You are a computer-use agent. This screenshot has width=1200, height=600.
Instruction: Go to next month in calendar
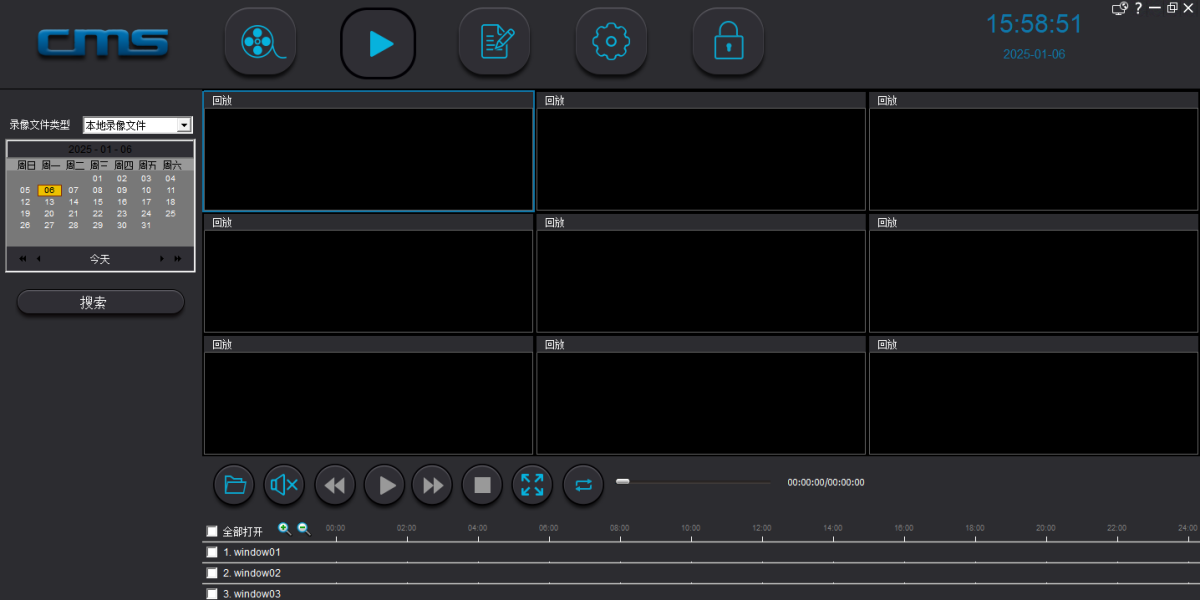click(x=162, y=259)
